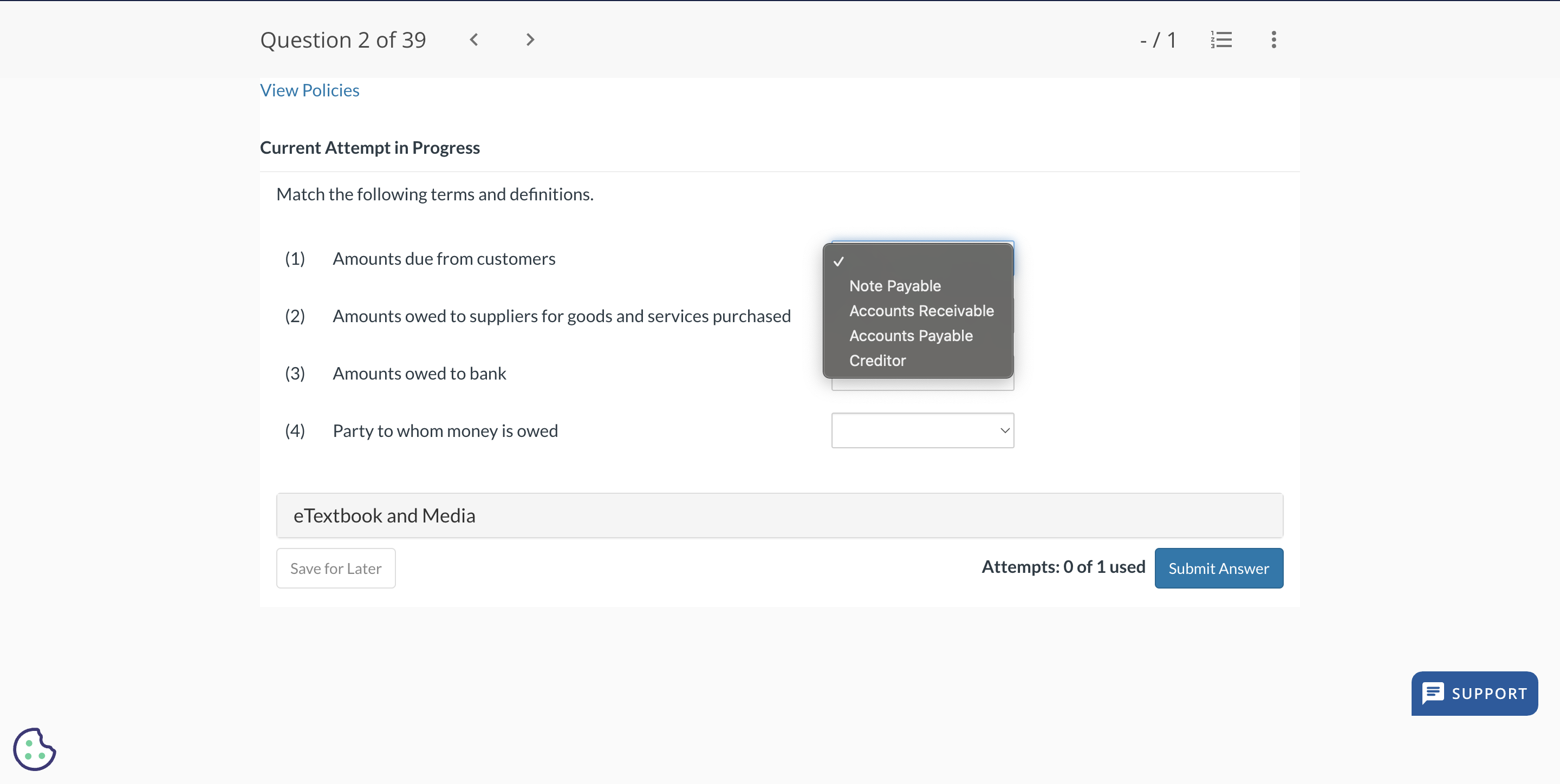
Task: Go to the previous question arrow
Action: point(474,40)
